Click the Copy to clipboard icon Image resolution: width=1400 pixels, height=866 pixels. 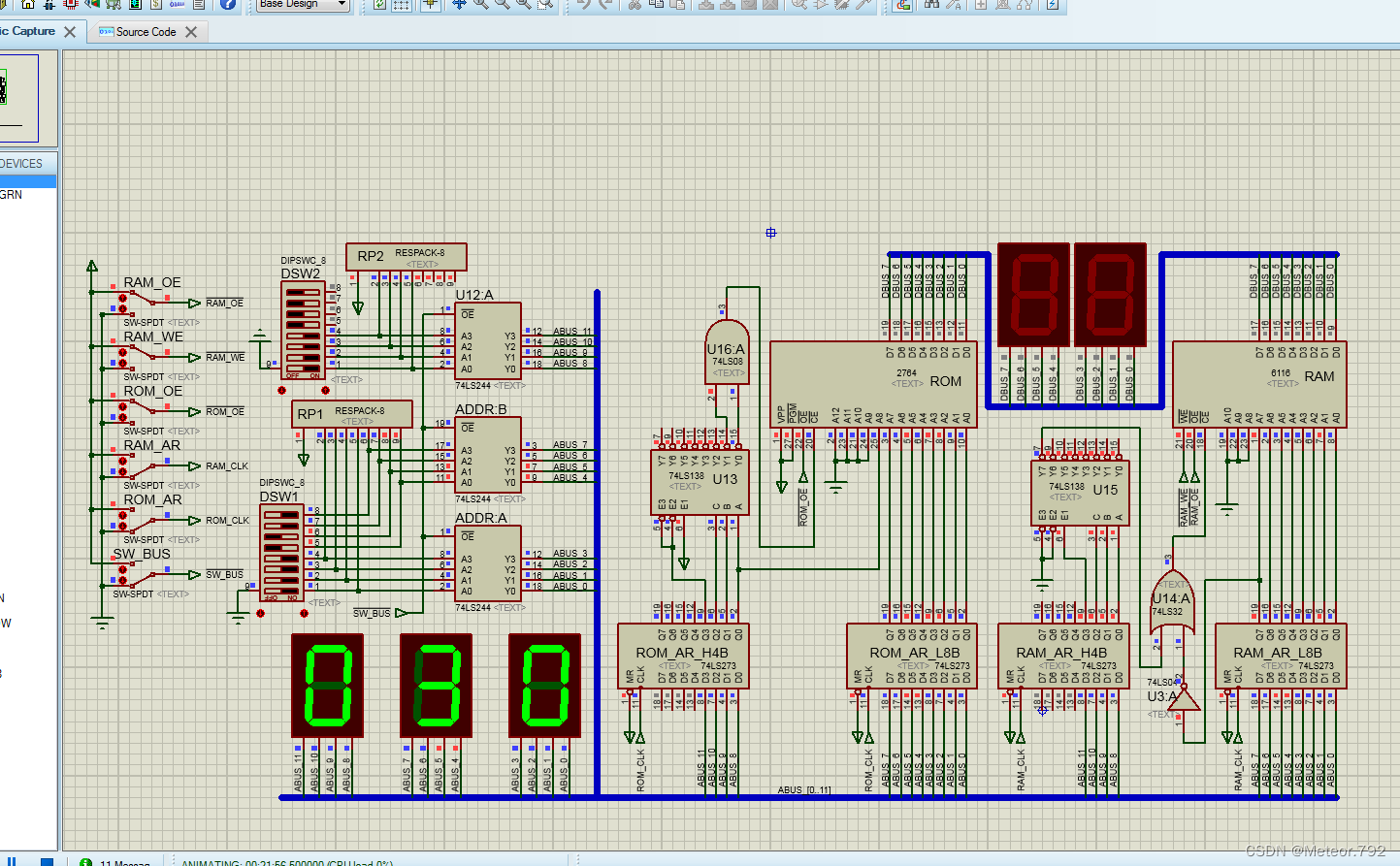click(656, 4)
